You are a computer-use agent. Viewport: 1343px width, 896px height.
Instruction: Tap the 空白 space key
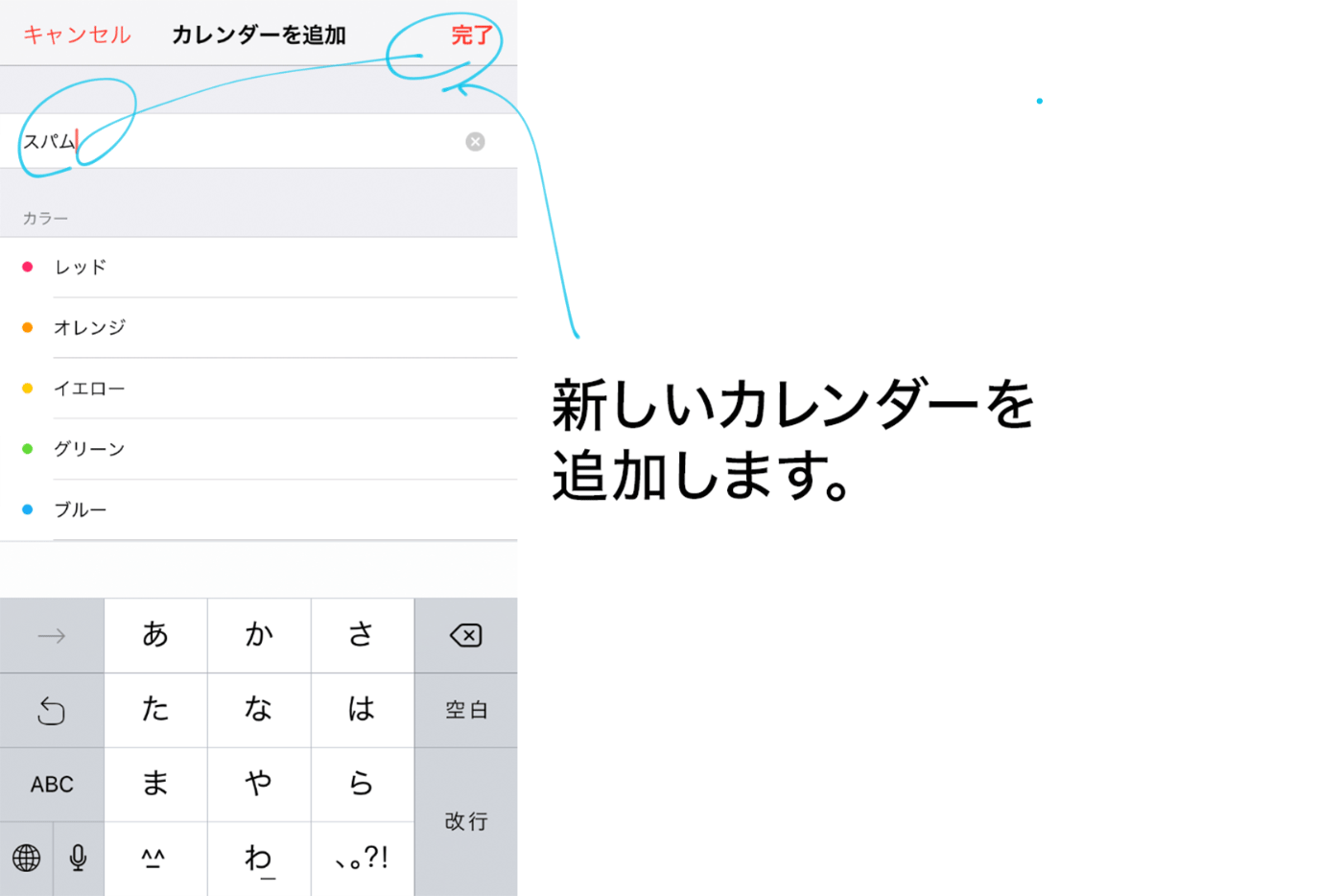click(x=466, y=710)
